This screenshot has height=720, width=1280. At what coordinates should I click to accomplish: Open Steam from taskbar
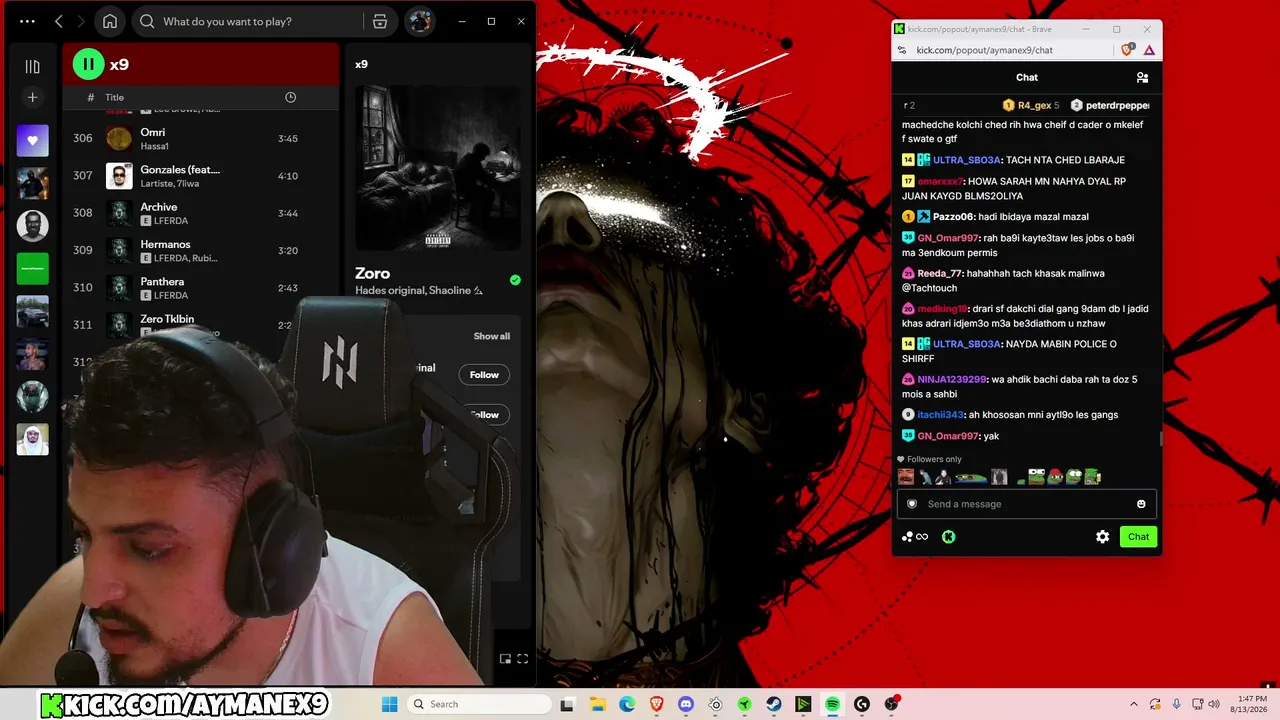click(774, 704)
